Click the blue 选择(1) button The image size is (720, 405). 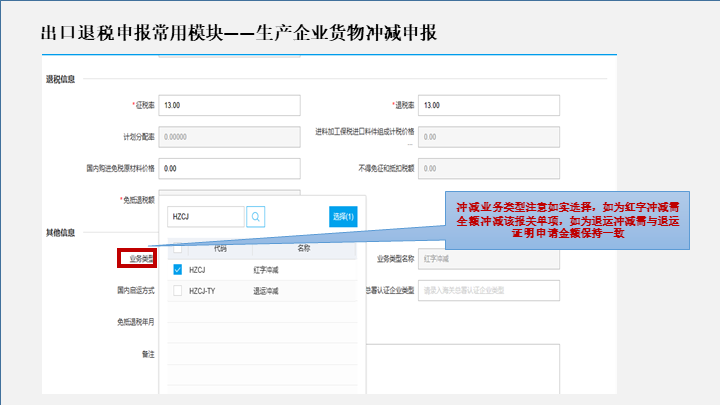pos(343,217)
